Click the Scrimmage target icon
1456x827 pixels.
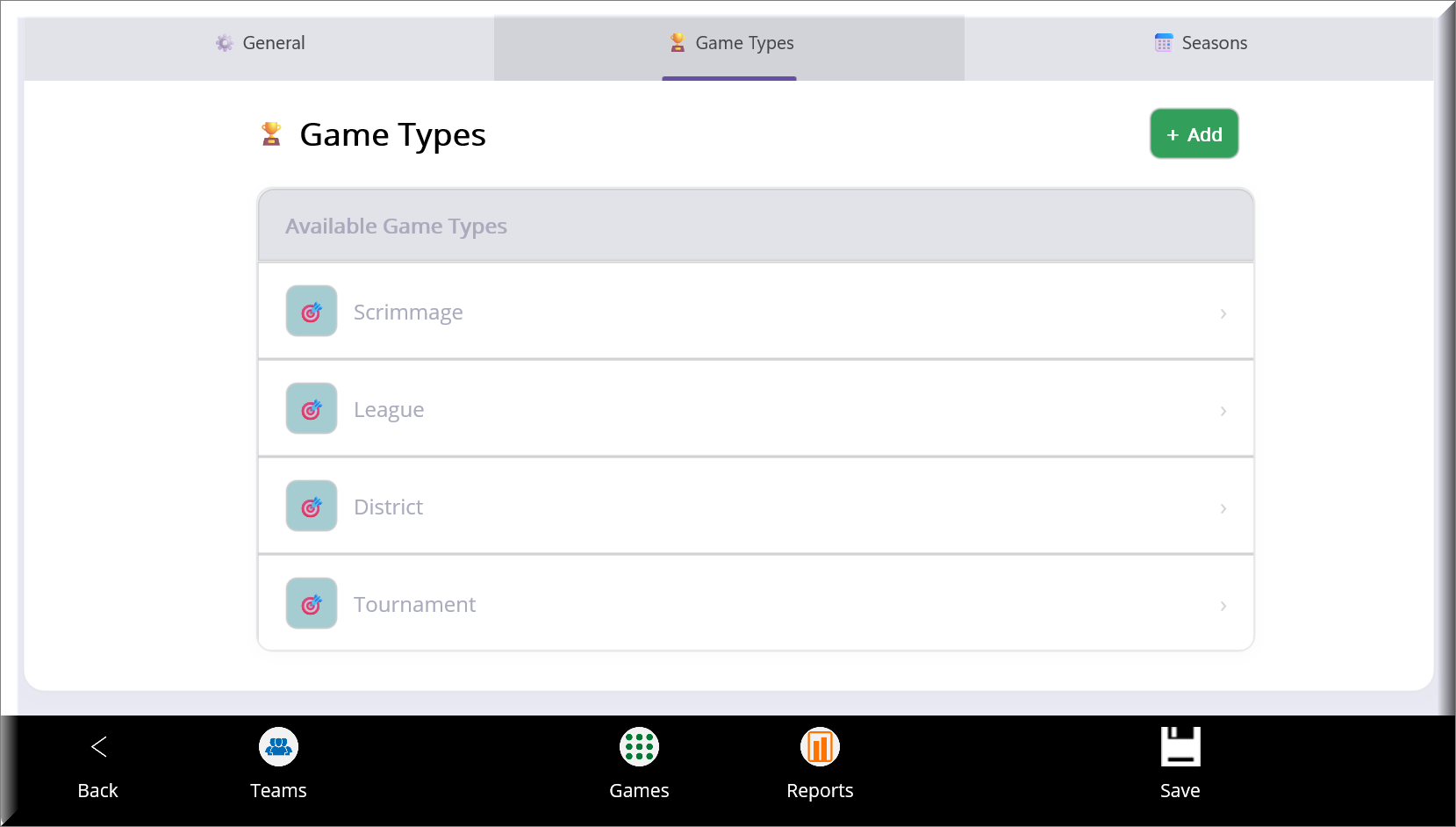pyautogui.click(x=312, y=312)
